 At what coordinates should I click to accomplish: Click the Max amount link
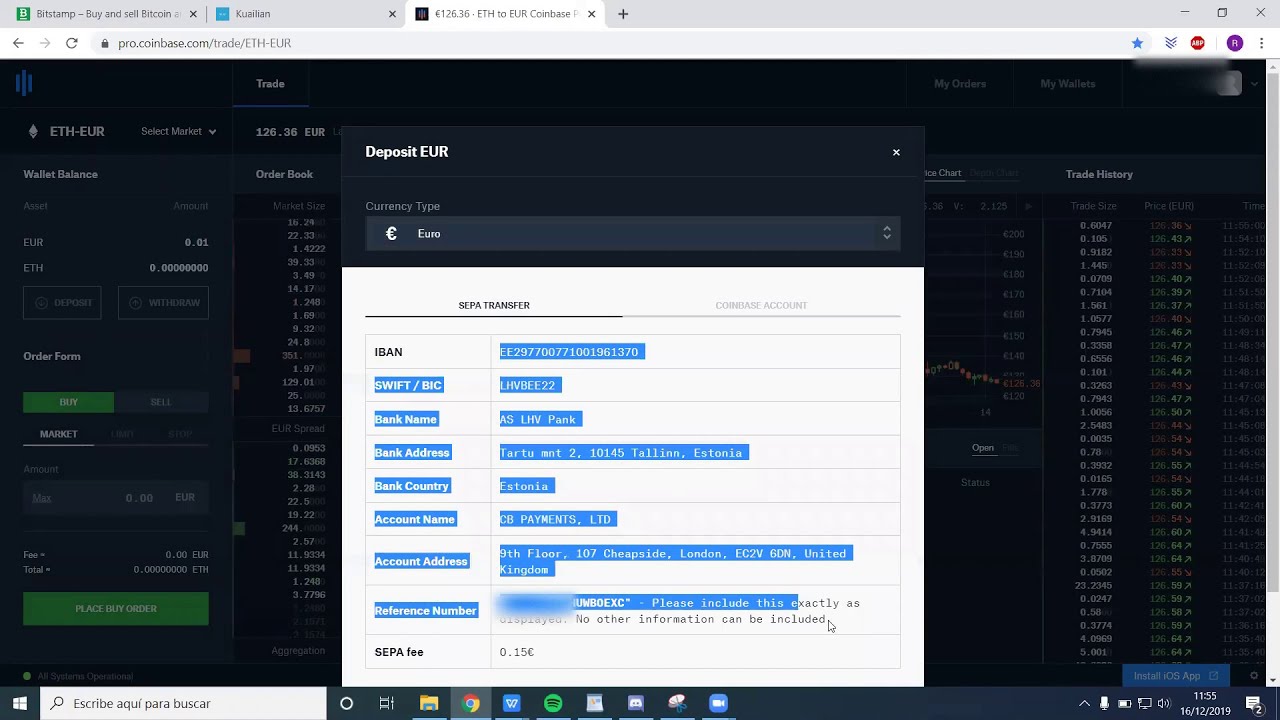click(41, 498)
